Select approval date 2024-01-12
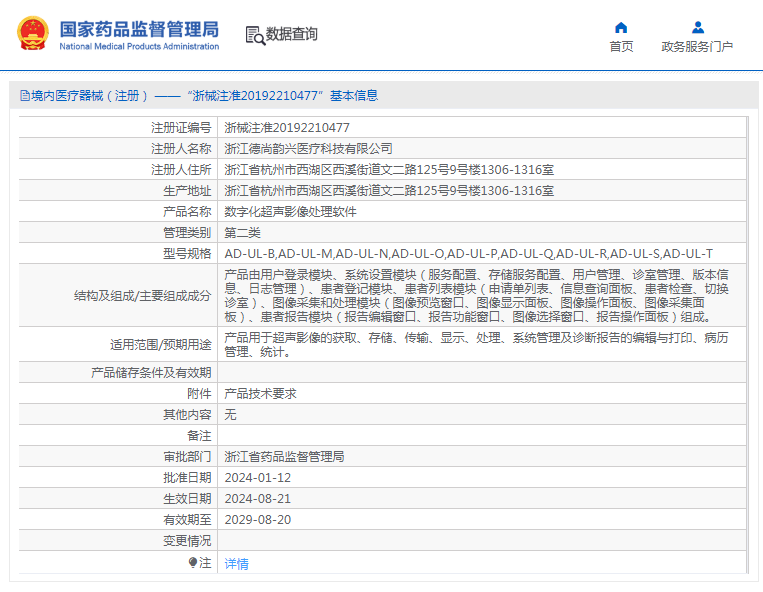The image size is (763, 592). click(x=257, y=478)
